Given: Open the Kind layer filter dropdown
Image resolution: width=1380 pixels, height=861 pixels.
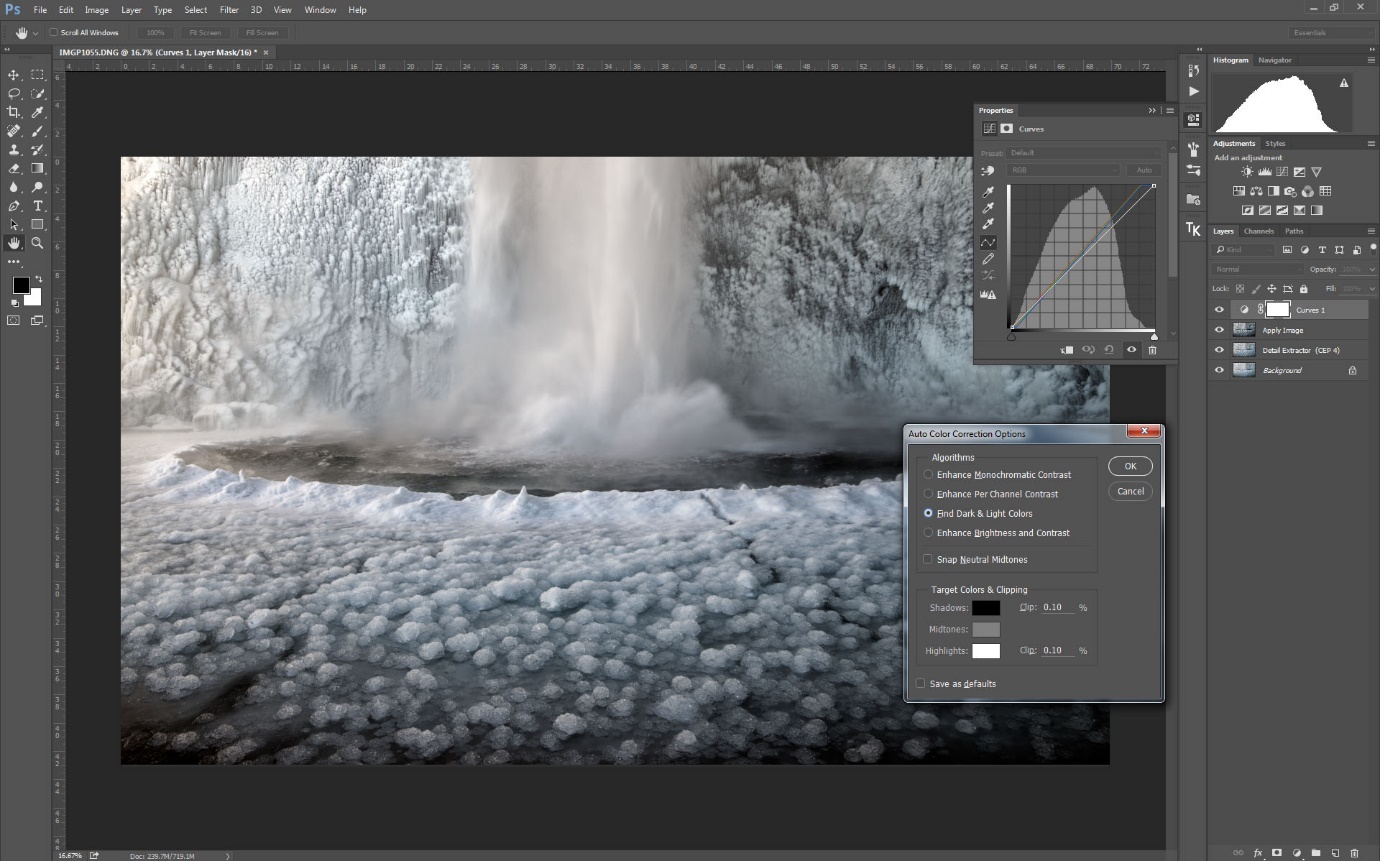Looking at the screenshot, I should click(1245, 250).
